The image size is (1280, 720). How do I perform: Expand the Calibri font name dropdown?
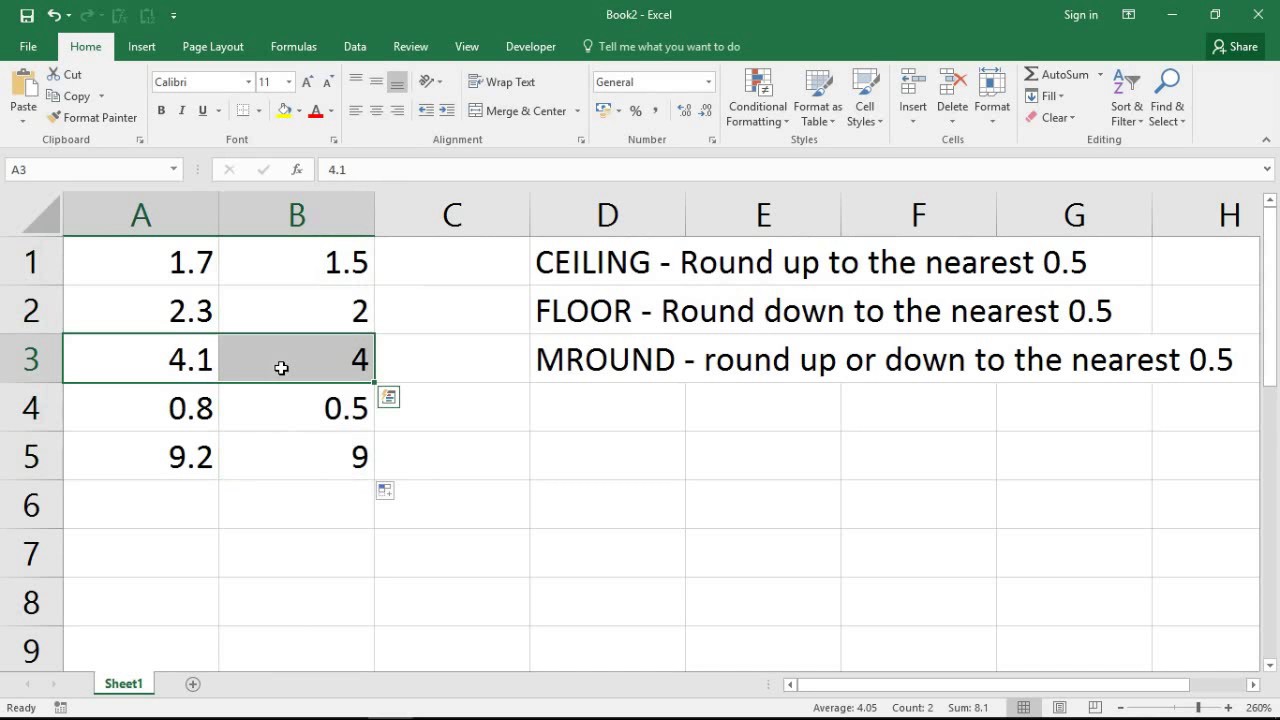pos(249,82)
